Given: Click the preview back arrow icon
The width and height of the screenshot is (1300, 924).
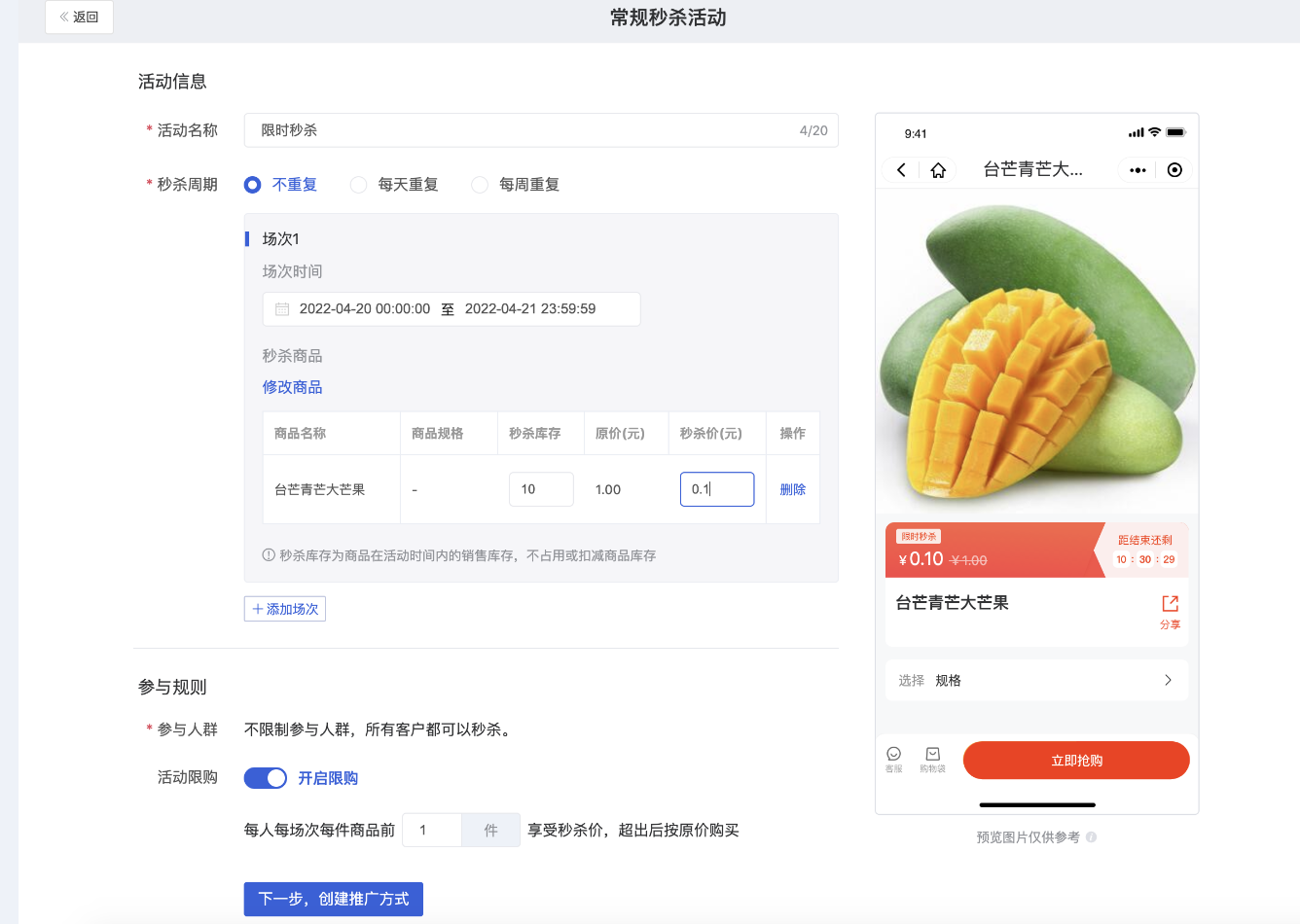Looking at the screenshot, I should tap(902, 170).
